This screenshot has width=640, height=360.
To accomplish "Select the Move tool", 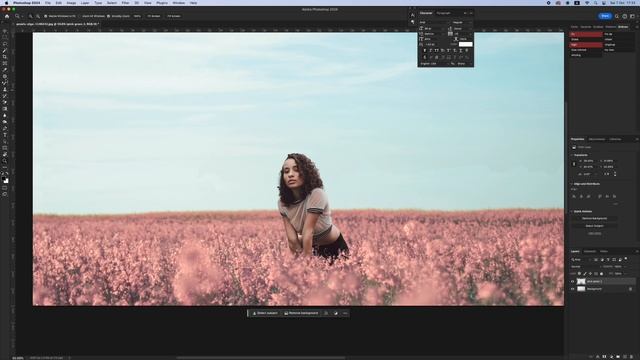I will pos(5,31).
